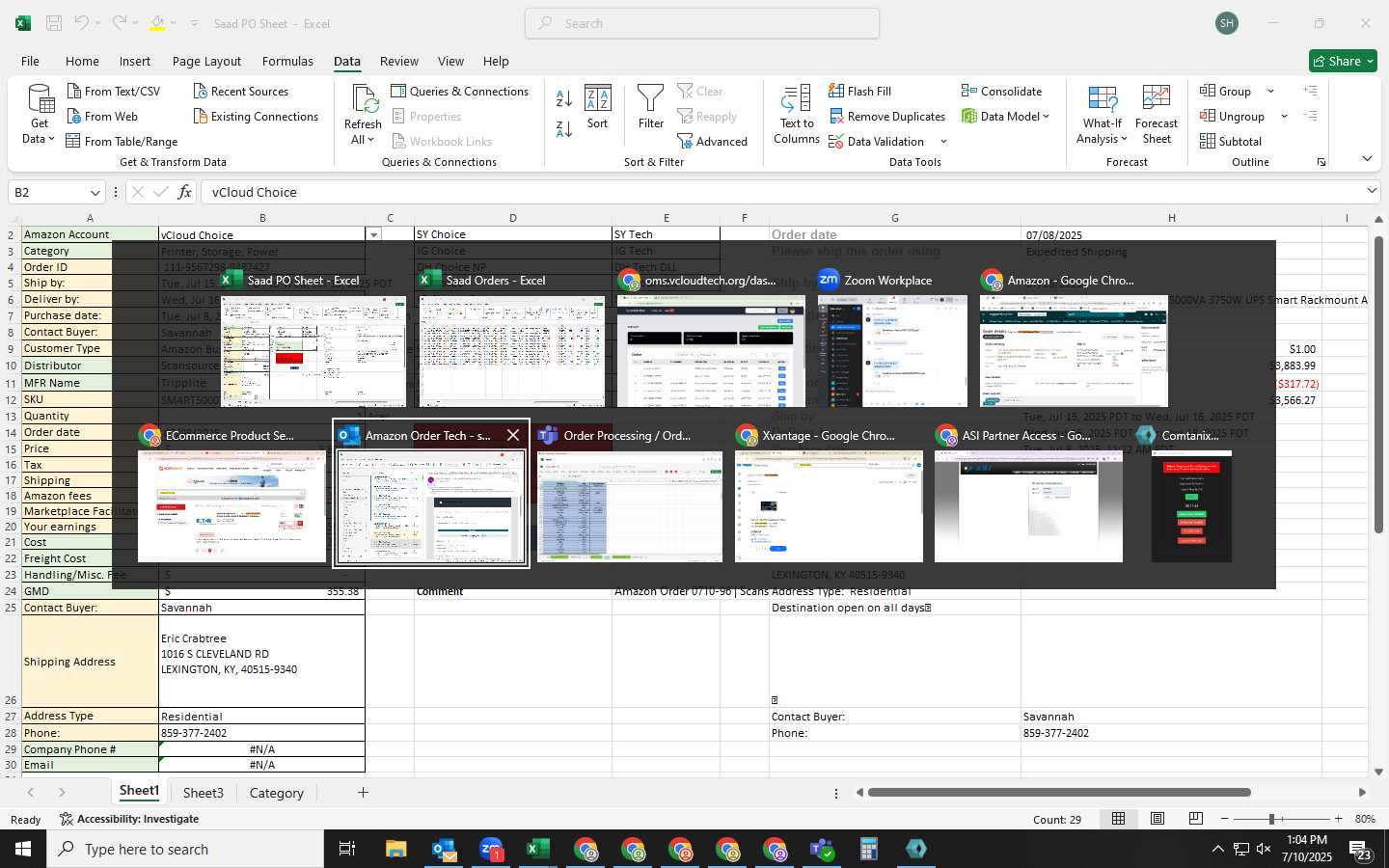Click From Text/CSV import icon
This screenshot has width=1389, height=868.
tap(74, 91)
